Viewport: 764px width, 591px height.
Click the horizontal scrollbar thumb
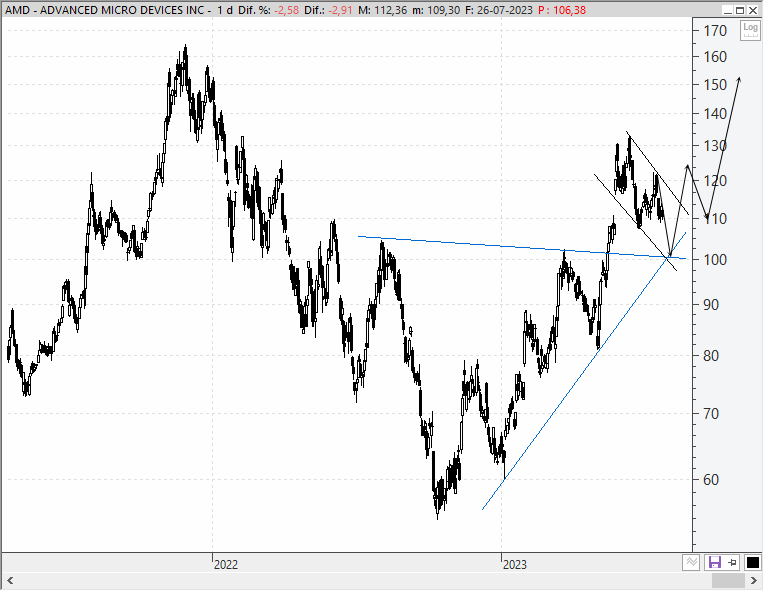pos(728,580)
